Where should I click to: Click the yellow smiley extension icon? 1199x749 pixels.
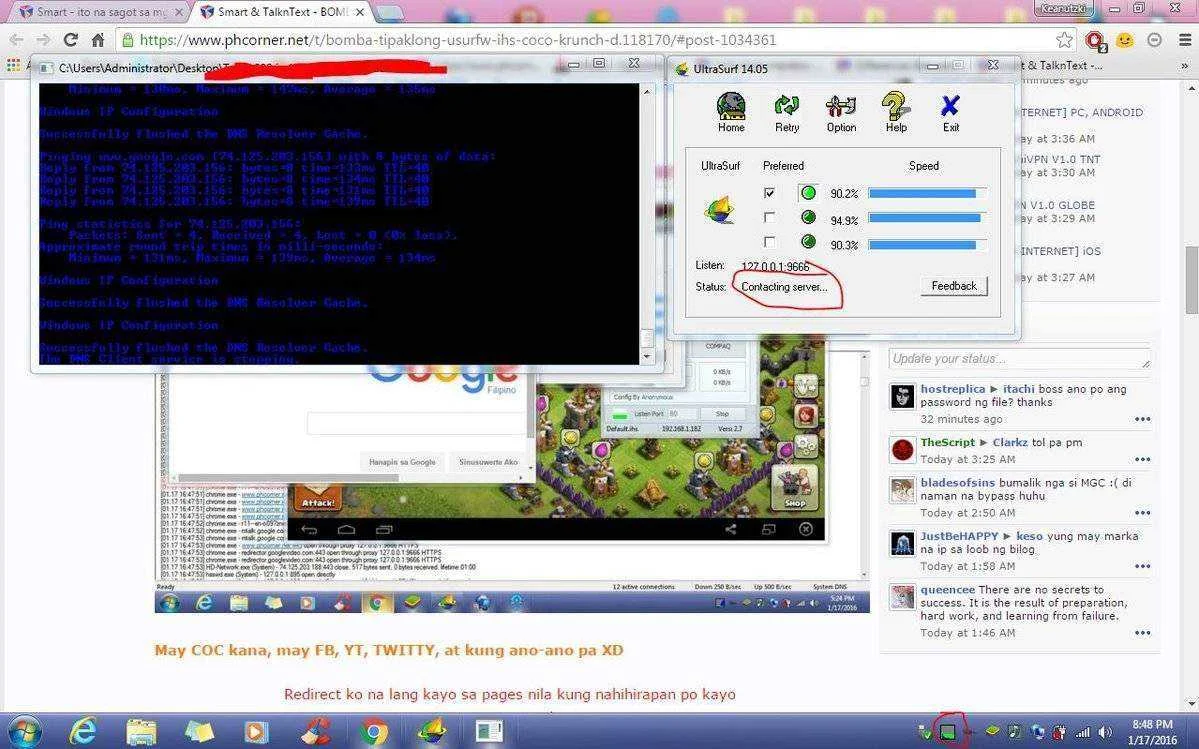[x=1125, y=40]
